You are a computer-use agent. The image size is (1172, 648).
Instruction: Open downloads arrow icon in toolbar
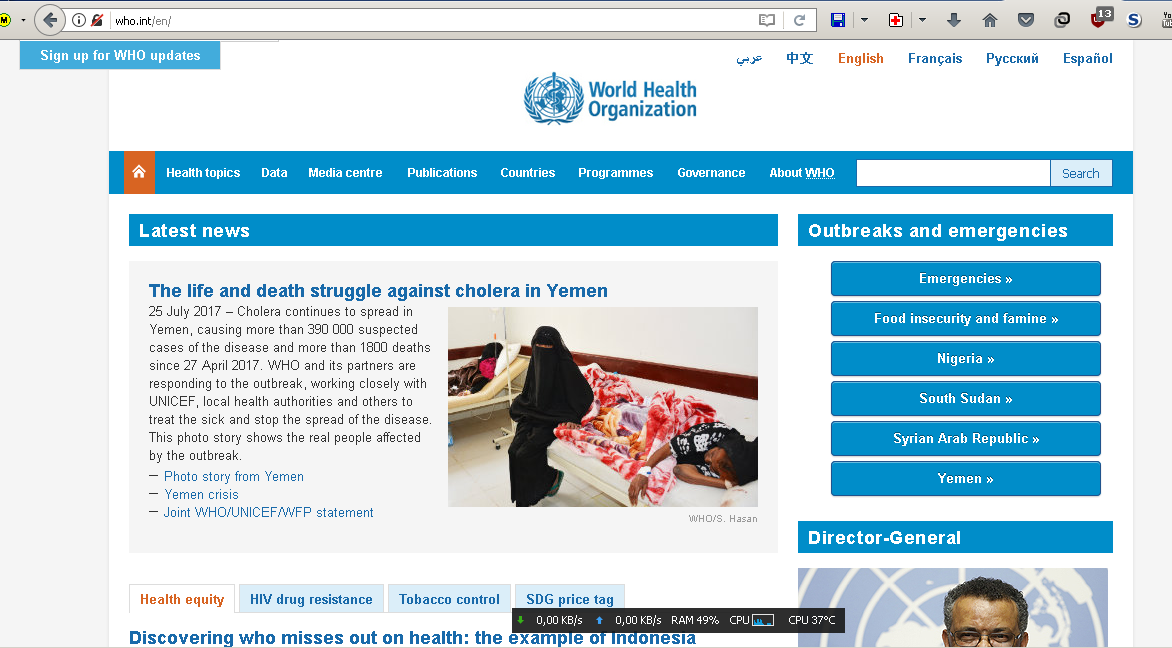[954, 20]
